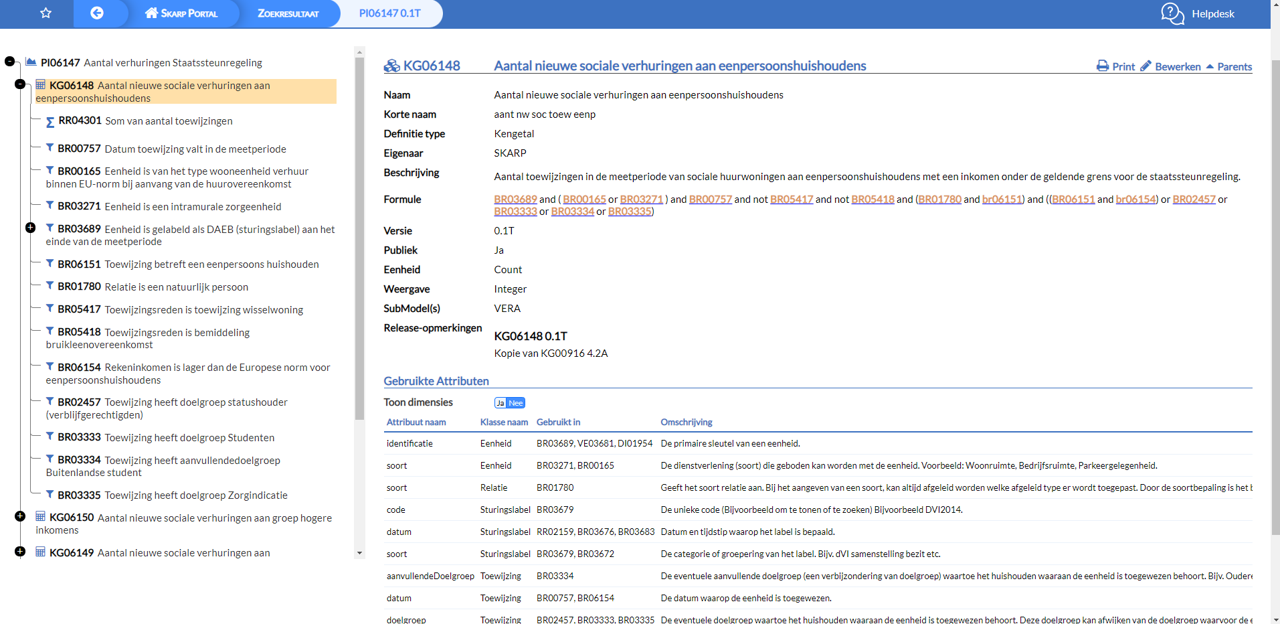The image size is (1280, 624).
Task: Open the Helpdesk chat icon
Action: click(x=1172, y=13)
